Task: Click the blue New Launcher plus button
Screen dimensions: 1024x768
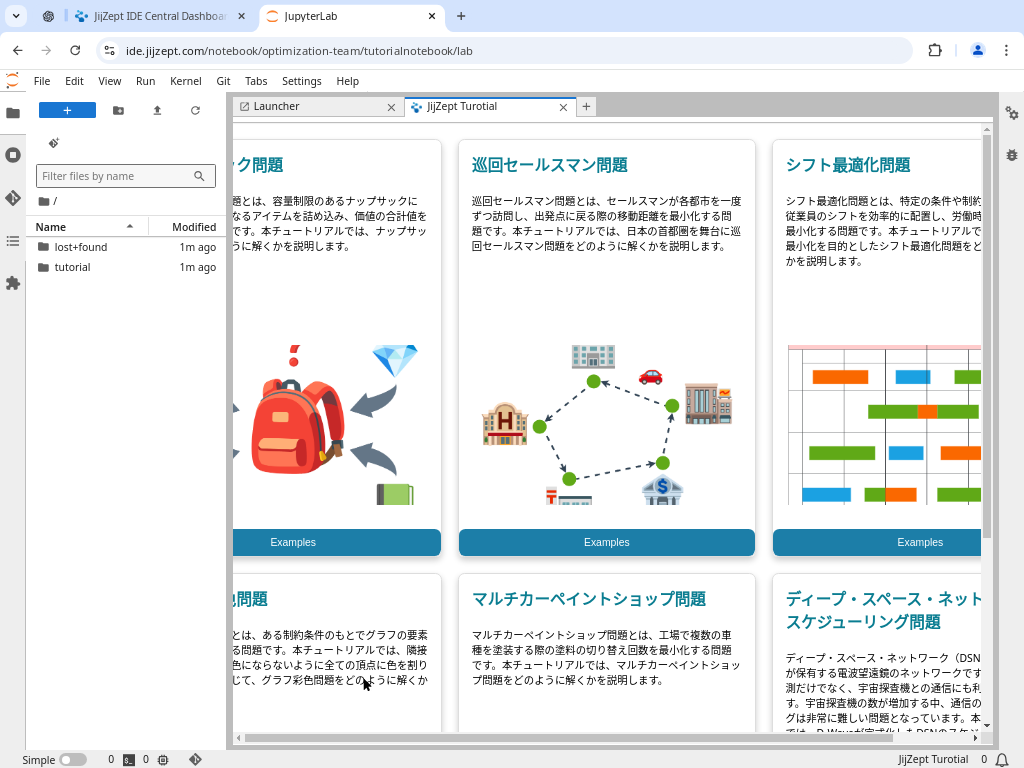Action: click(x=67, y=111)
